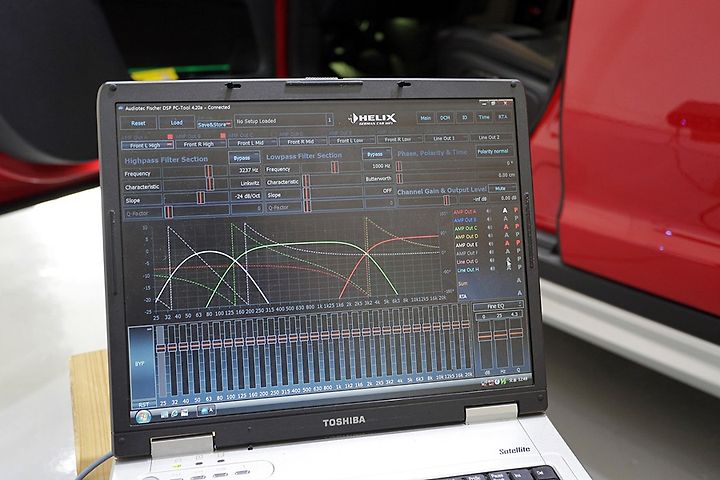
Task: Toggle Bypass in Lowpass Filter Section
Action: (376, 154)
